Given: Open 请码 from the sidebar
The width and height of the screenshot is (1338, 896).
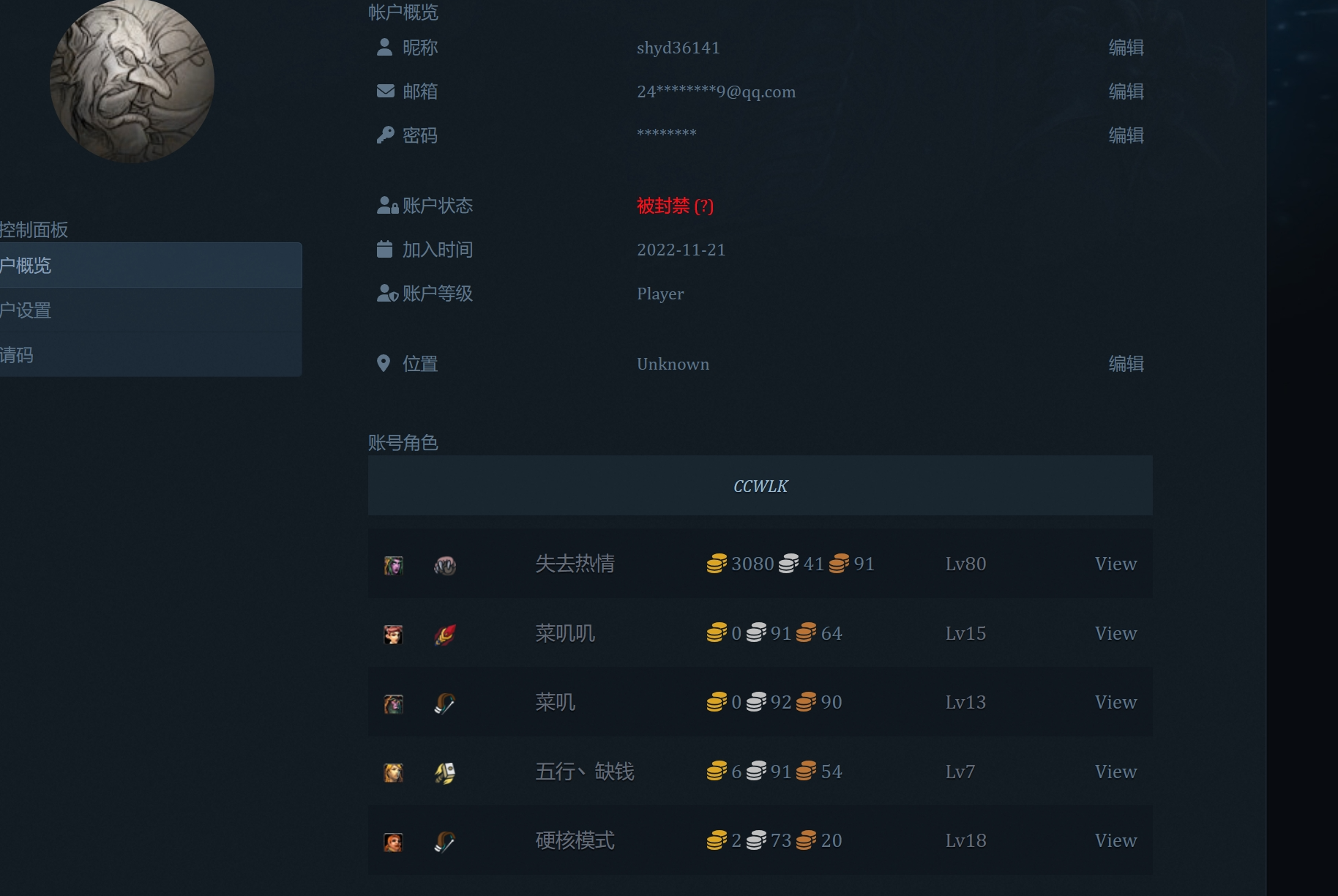Looking at the screenshot, I should [15, 354].
